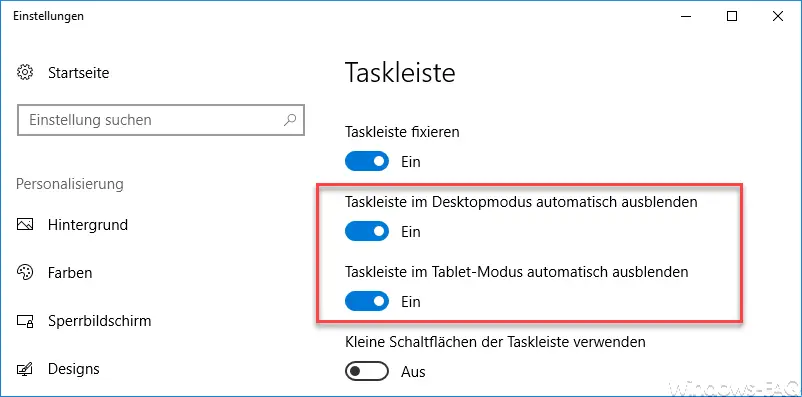Image resolution: width=802 pixels, height=397 pixels.
Task: Toggle Taskleiste fixieren switch
Action: click(x=367, y=161)
